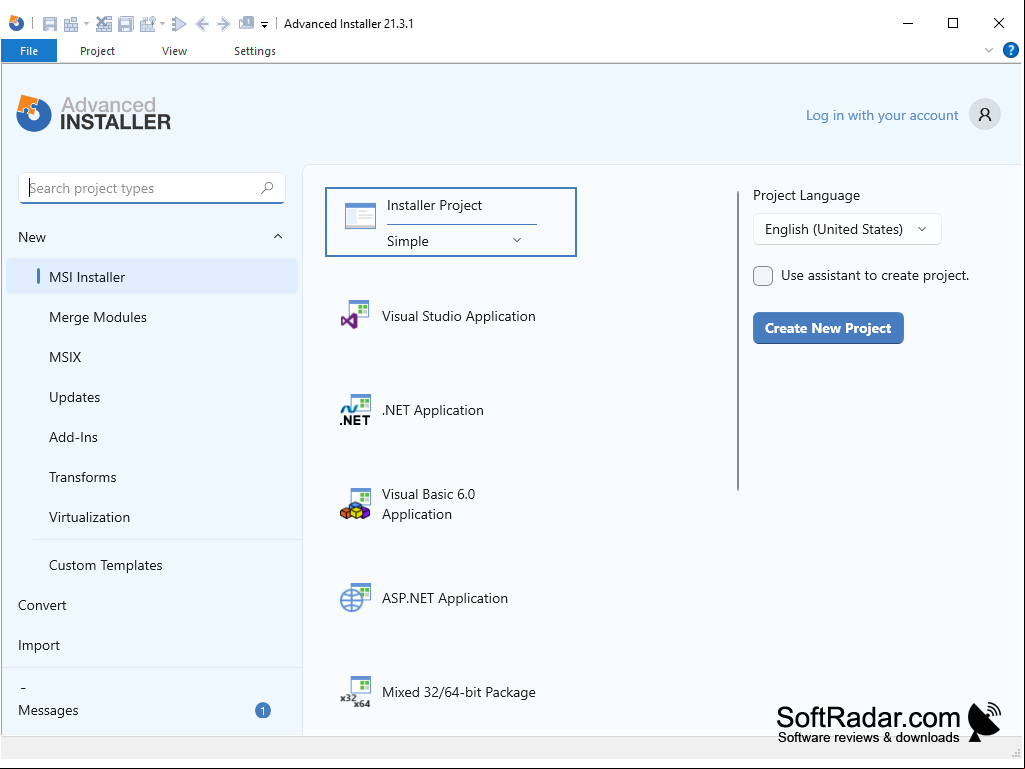
Task: Click the Cancel build icon with X
Action: point(103,24)
